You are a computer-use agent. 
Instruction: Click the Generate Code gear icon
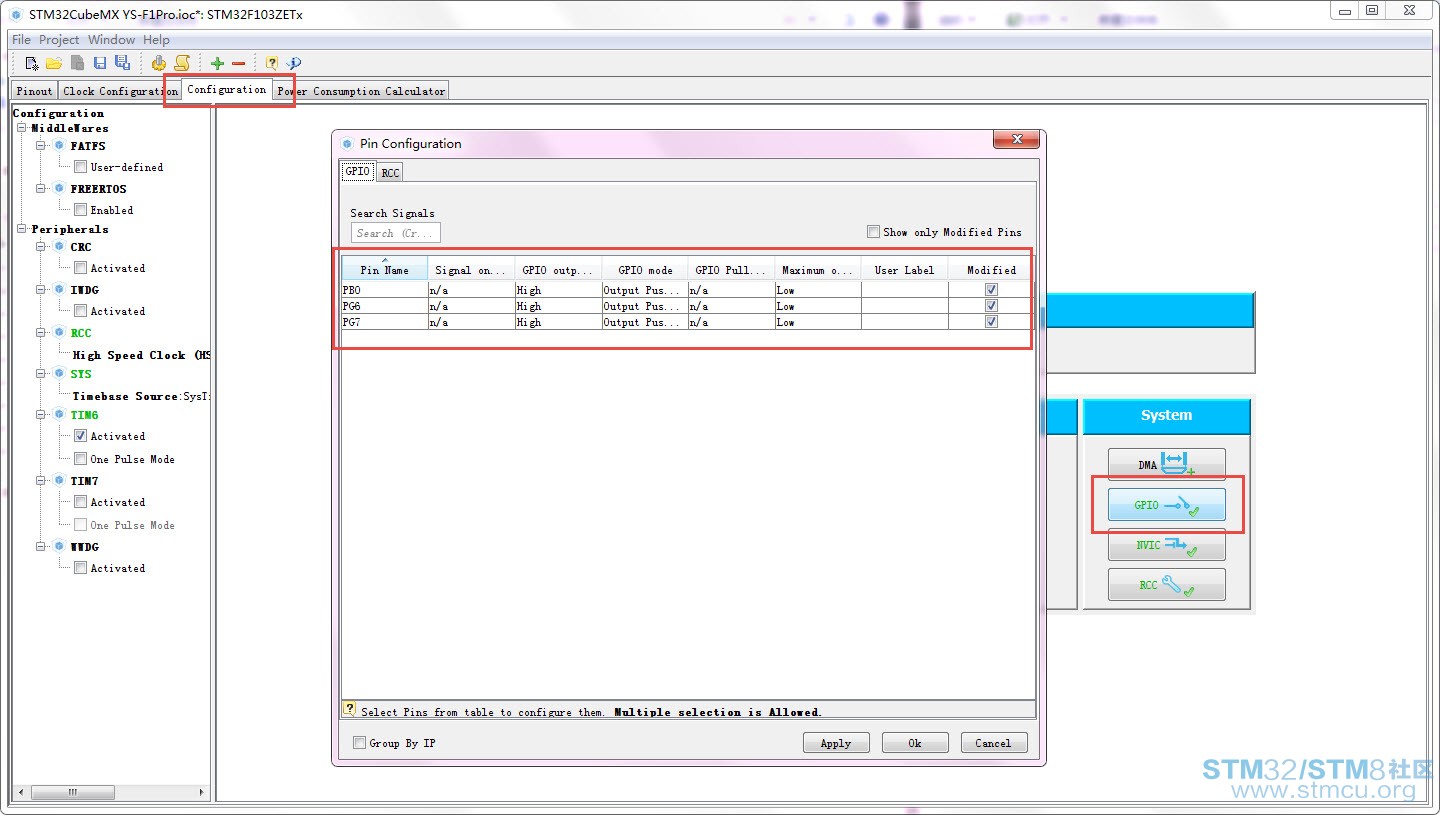(159, 63)
